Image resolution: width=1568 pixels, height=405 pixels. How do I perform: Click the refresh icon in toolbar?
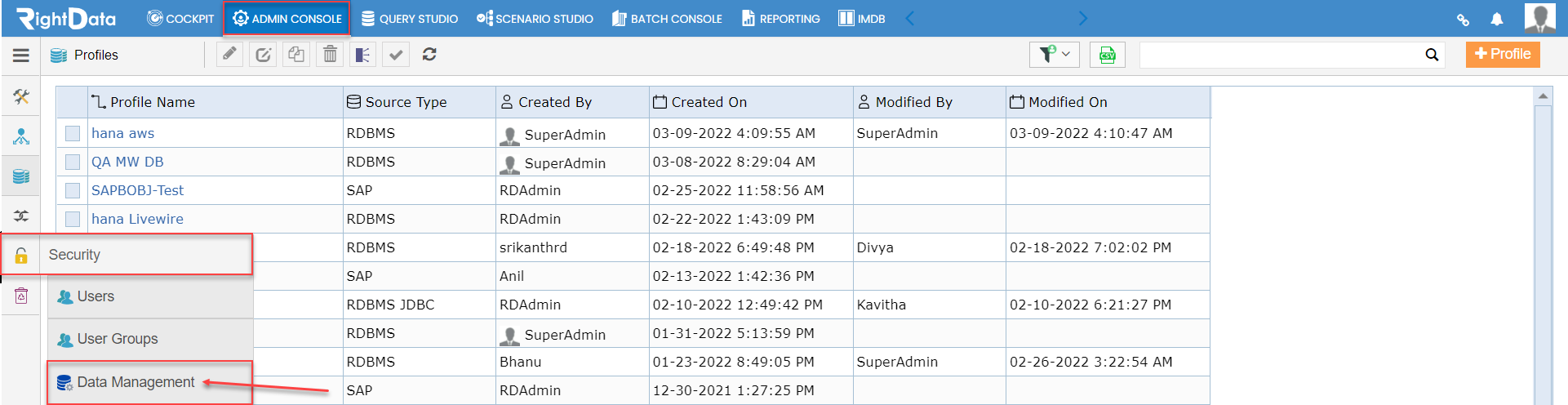pos(429,55)
